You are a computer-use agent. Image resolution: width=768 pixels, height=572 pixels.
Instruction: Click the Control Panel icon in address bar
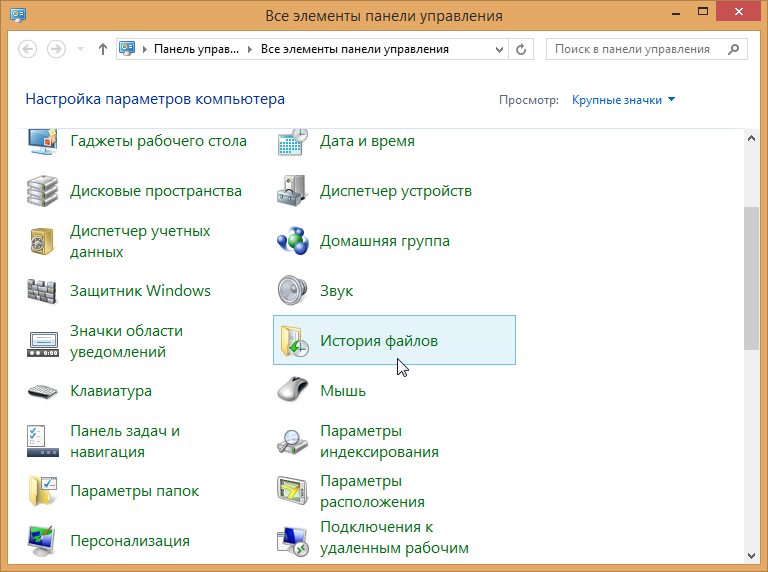[127, 48]
